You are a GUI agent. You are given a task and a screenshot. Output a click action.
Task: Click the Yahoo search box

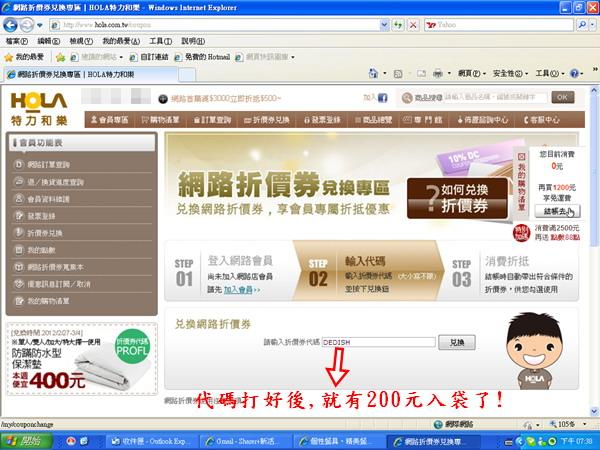pyautogui.click(x=499, y=25)
